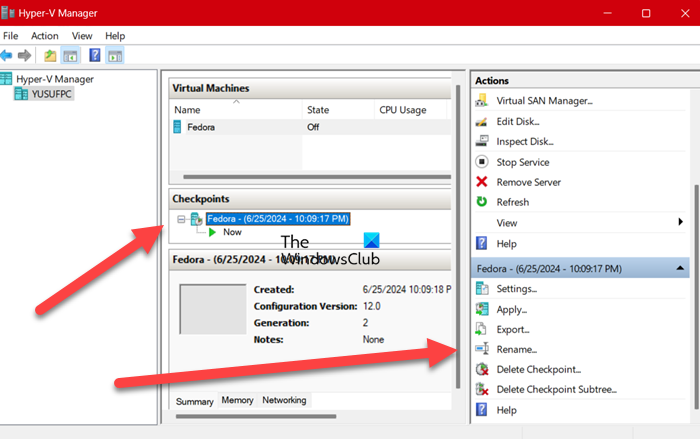
Task: Sort virtual machines by Name column
Action: [236, 110]
